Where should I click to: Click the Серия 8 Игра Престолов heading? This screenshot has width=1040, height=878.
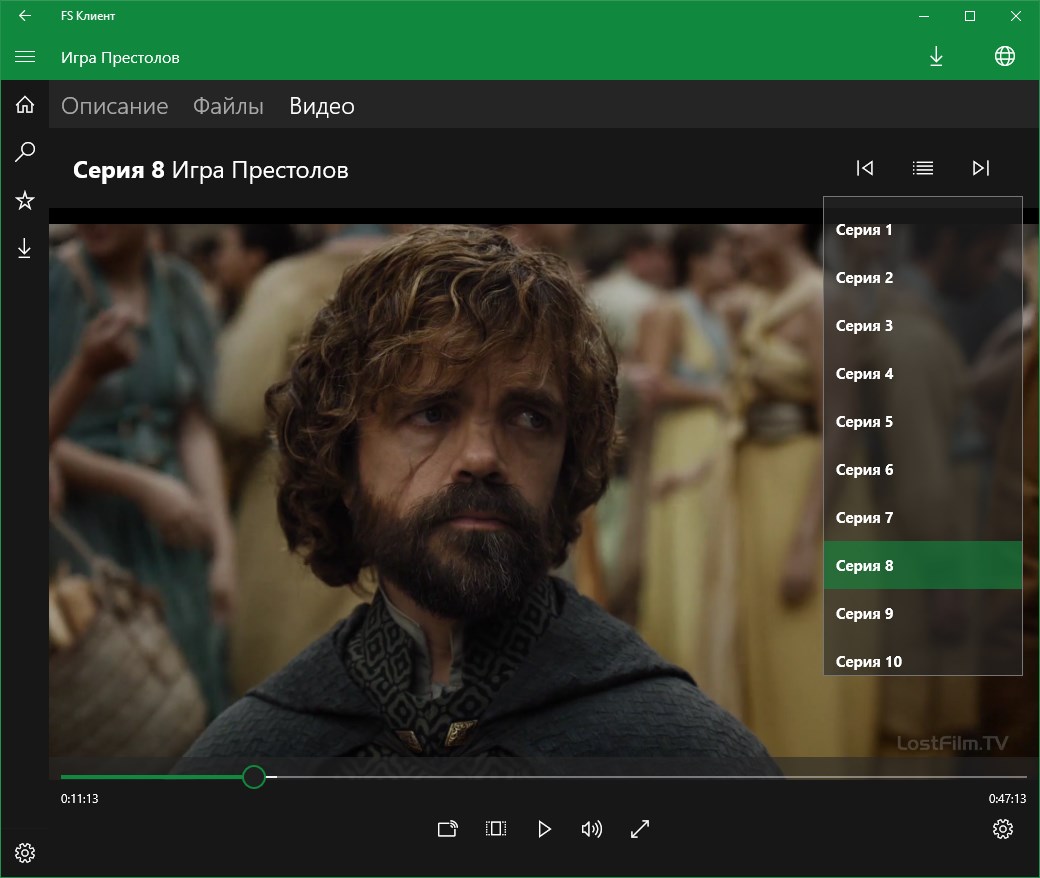tap(210, 170)
